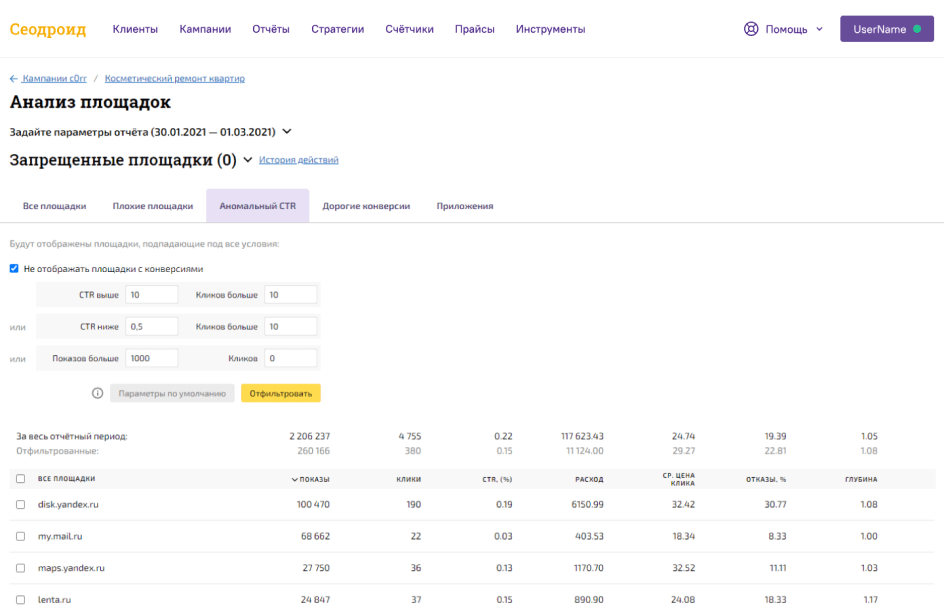
Task: Sort table by Расход column header
Action: (x=588, y=479)
